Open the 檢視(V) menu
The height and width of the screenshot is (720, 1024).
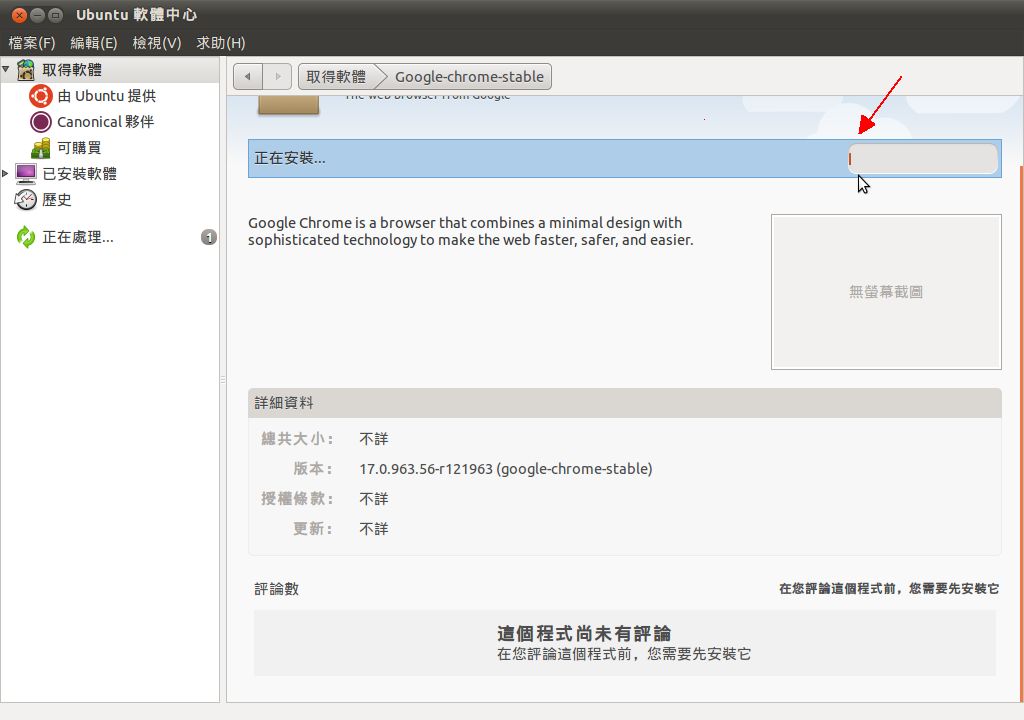(156, 43)
